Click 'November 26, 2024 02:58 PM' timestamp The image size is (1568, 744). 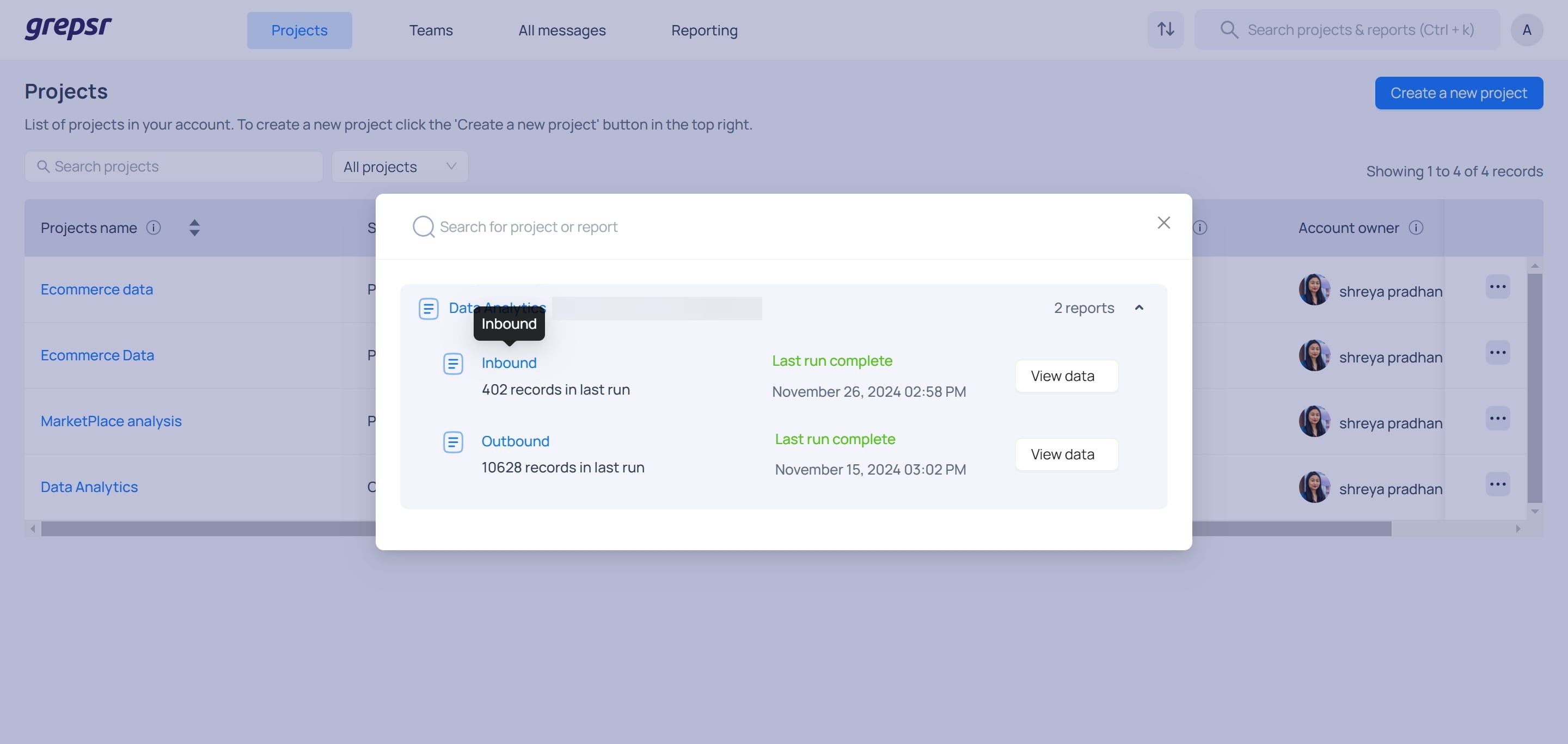click(x=868, y=392)
